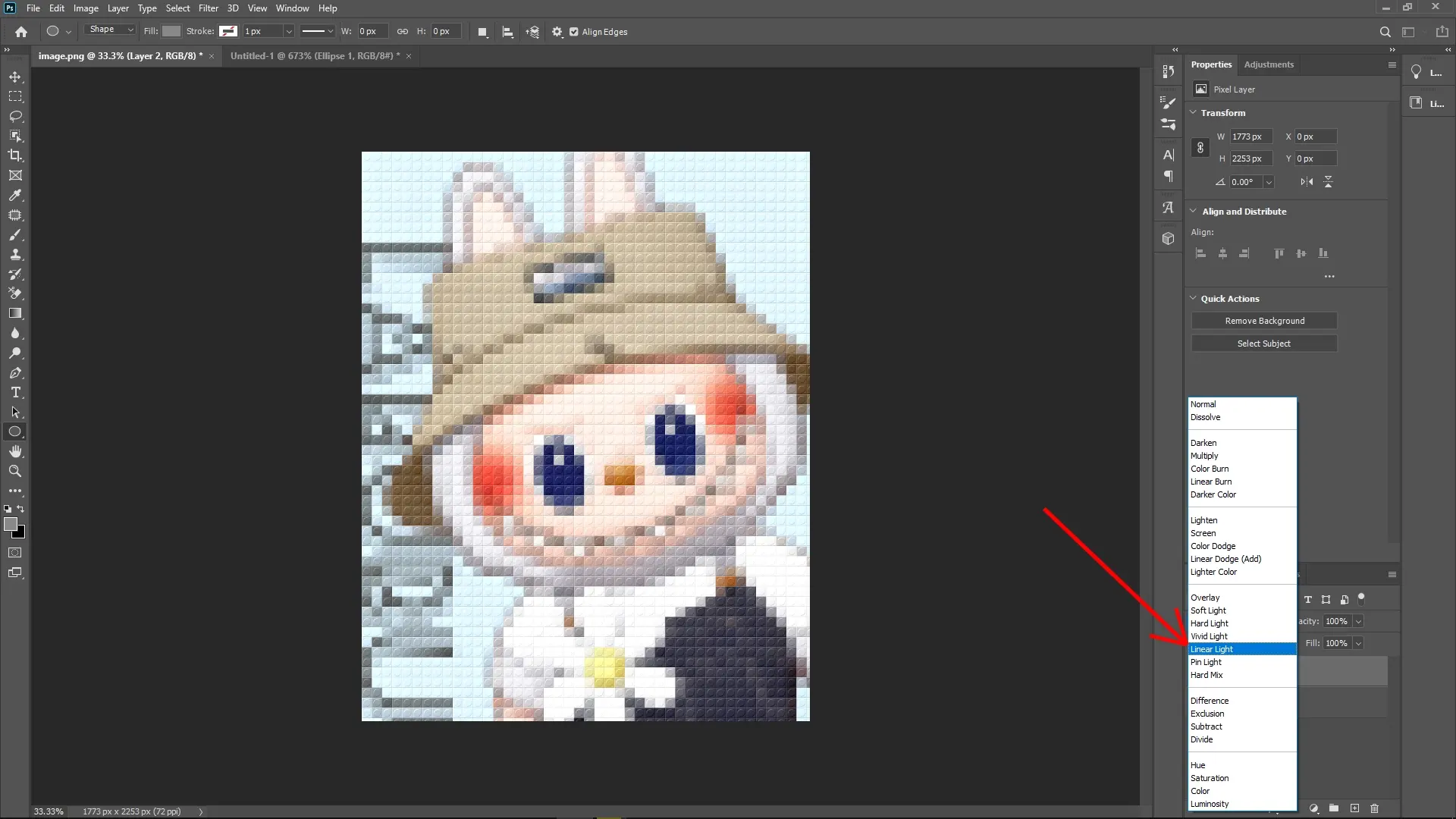The image size is (1456, 819).
Task: Open the 3D panel from the right dock
Action: 1168,238
